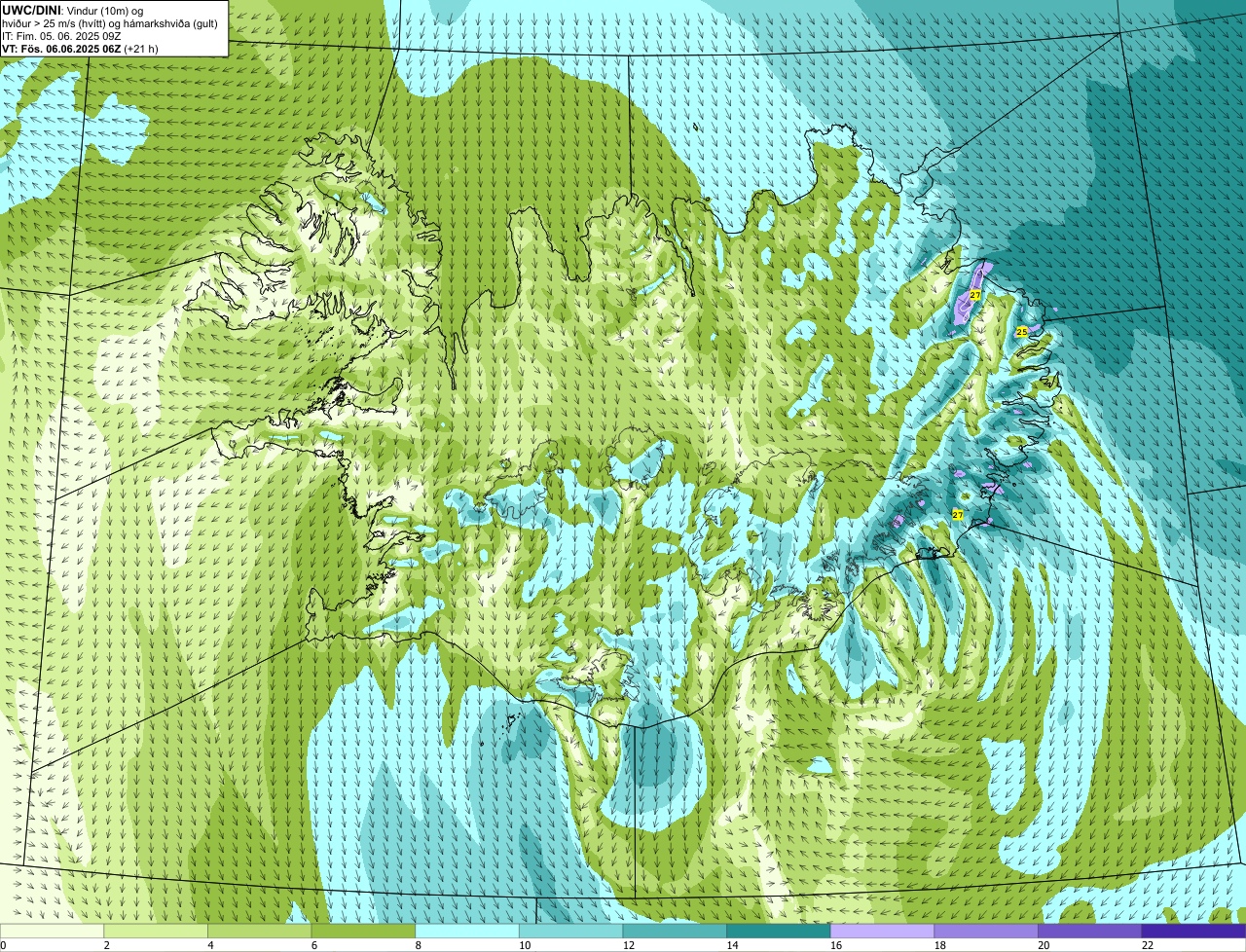This screenshot has height=952, width=1246.
Task: Click the 'UWC/DINI: Vindur (10m) og' title line
Action: [x=73, y=10]
